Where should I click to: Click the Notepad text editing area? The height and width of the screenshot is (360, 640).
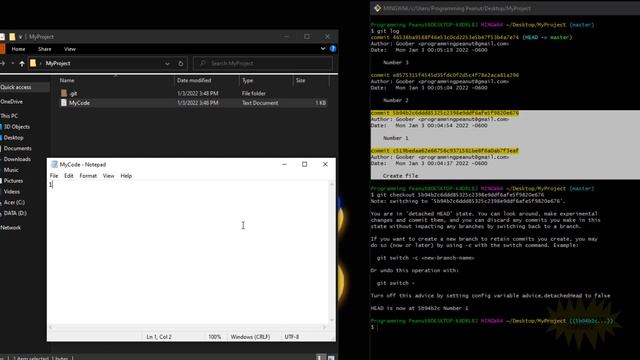coord(188,252)
